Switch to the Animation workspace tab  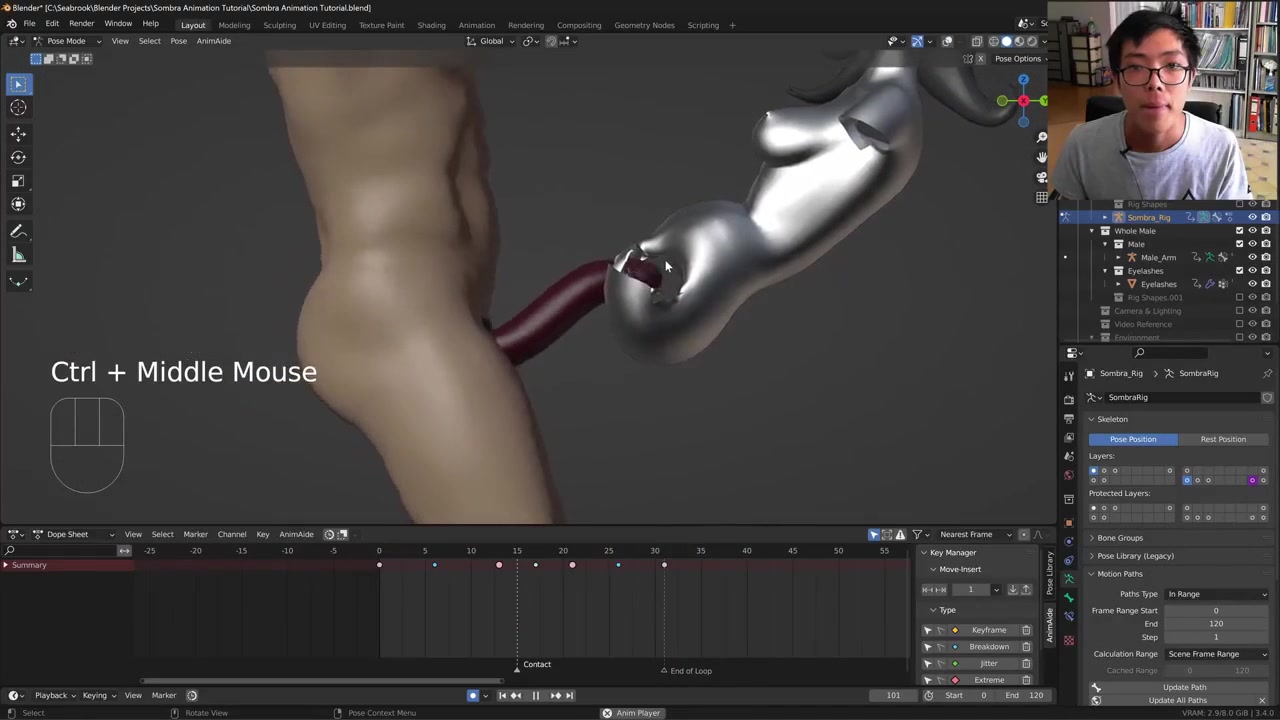(476, 25)
